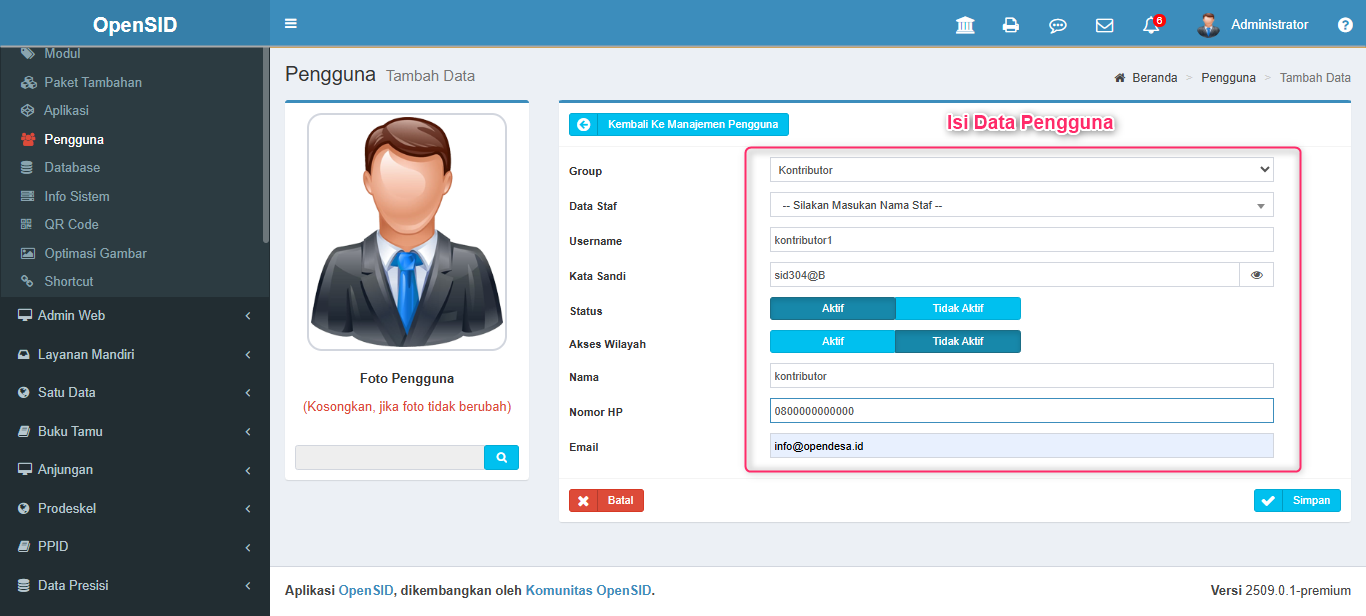Set Akses Wilayah to Aktif
This screenshot has height=616, width=1366.
832,342
